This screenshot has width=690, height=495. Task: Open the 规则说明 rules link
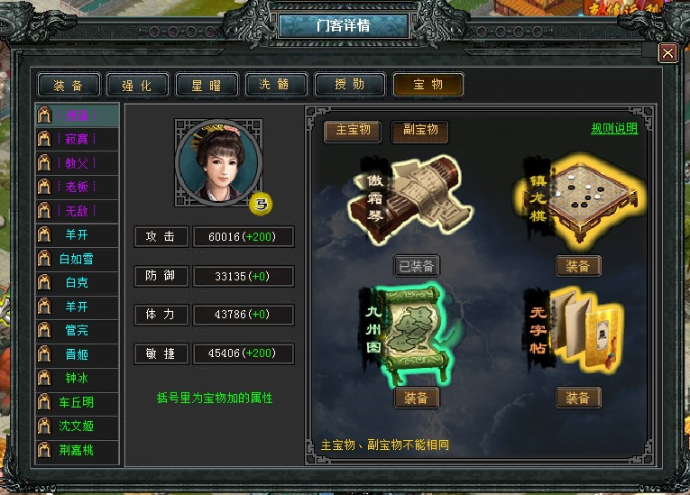(614, 128)
